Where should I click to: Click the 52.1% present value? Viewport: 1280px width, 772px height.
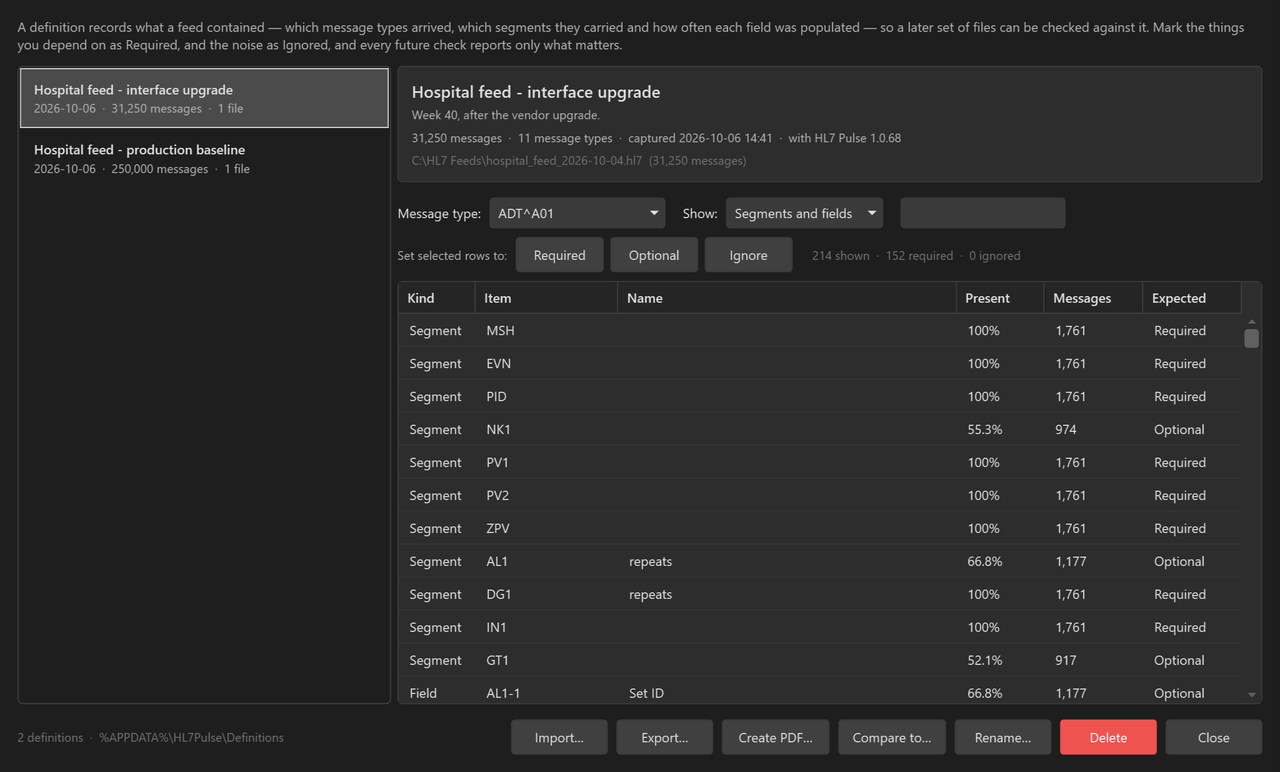point(985,660)
